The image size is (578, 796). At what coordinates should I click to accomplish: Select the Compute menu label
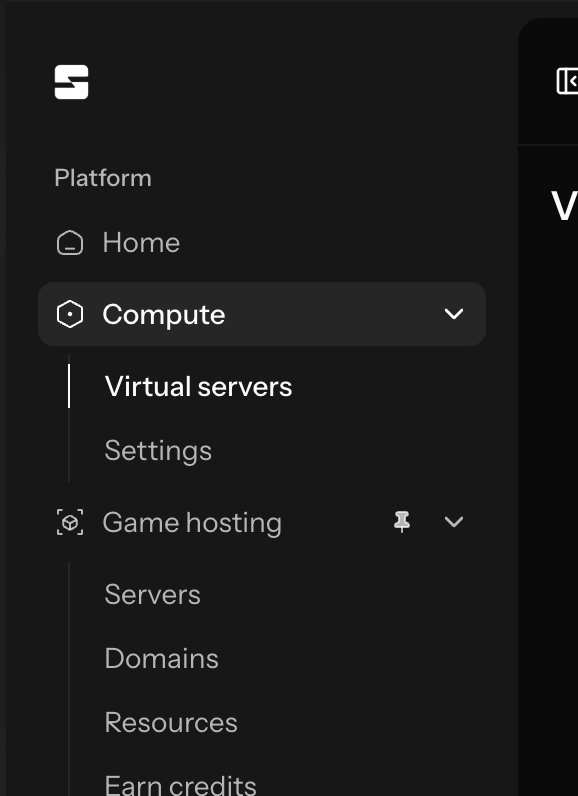click(163, 315)
